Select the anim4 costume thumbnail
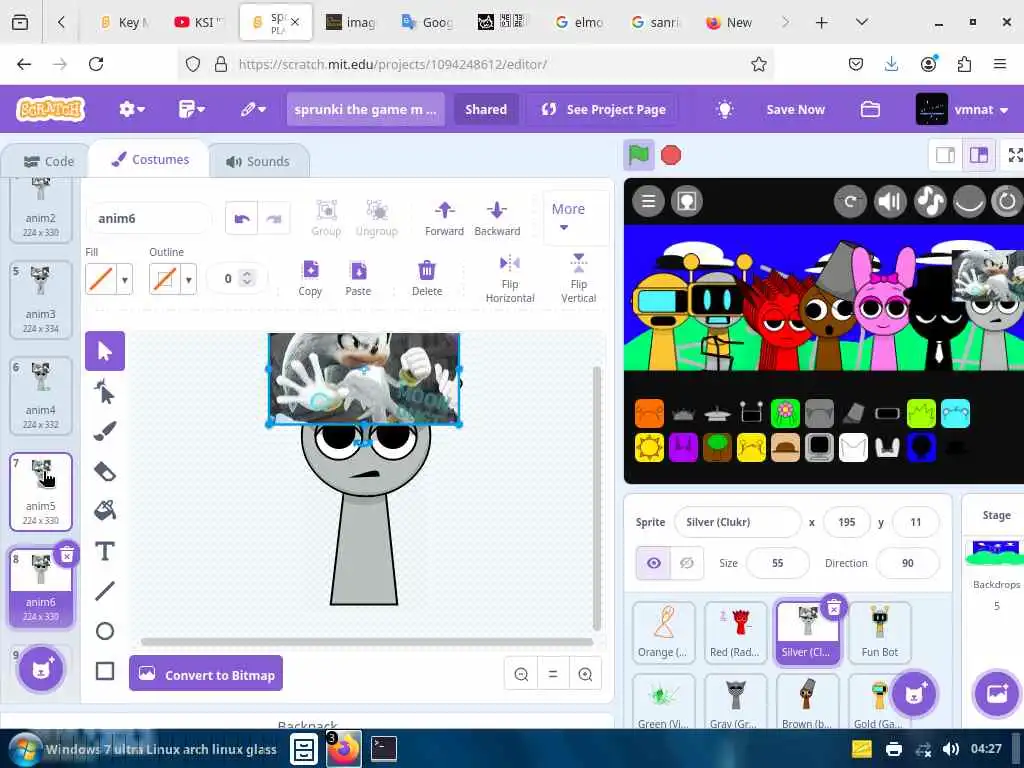This screenshot has width=1024, height=768. pos(40,395)
